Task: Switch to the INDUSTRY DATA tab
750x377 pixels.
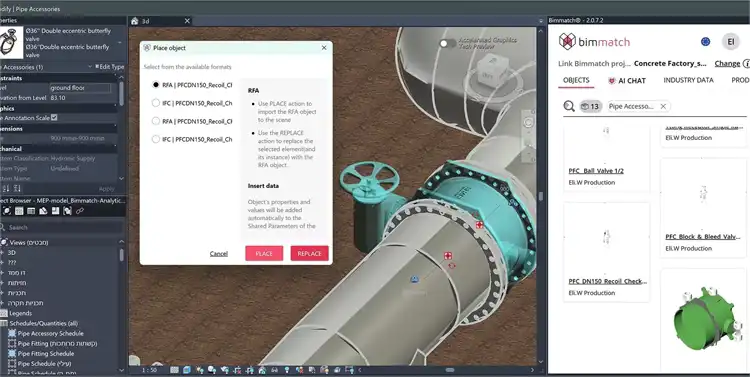Action: (688, 80)
